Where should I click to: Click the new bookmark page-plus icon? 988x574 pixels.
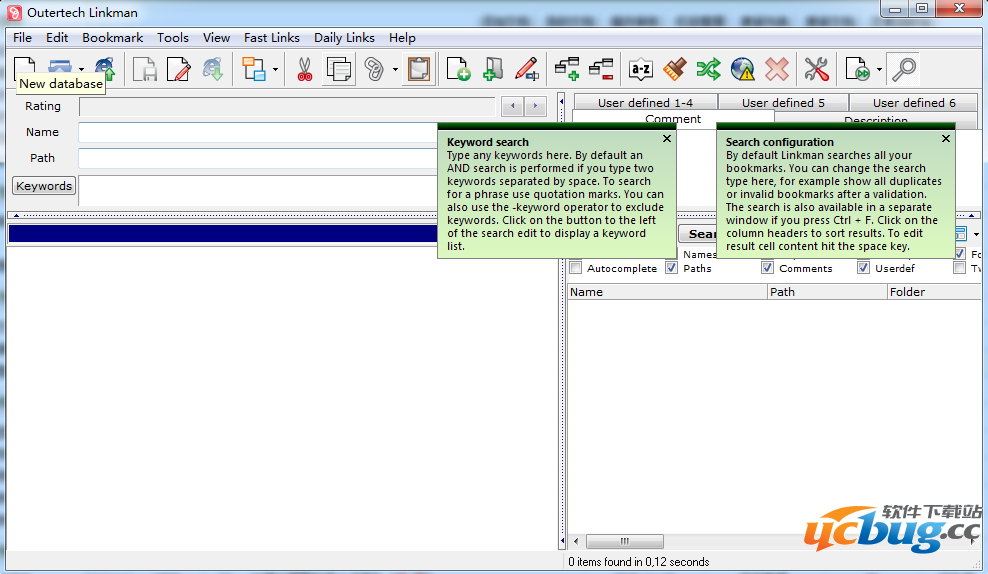click(x=458, y=69)
